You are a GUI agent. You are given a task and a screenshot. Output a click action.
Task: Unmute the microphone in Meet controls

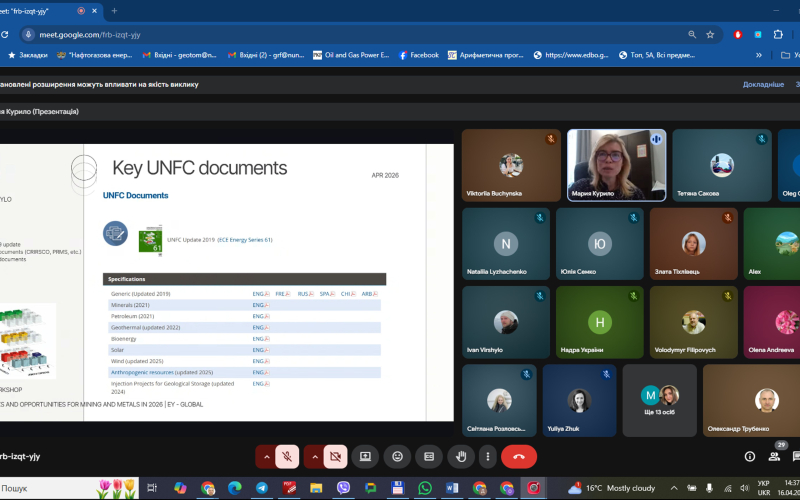[287, 457]
